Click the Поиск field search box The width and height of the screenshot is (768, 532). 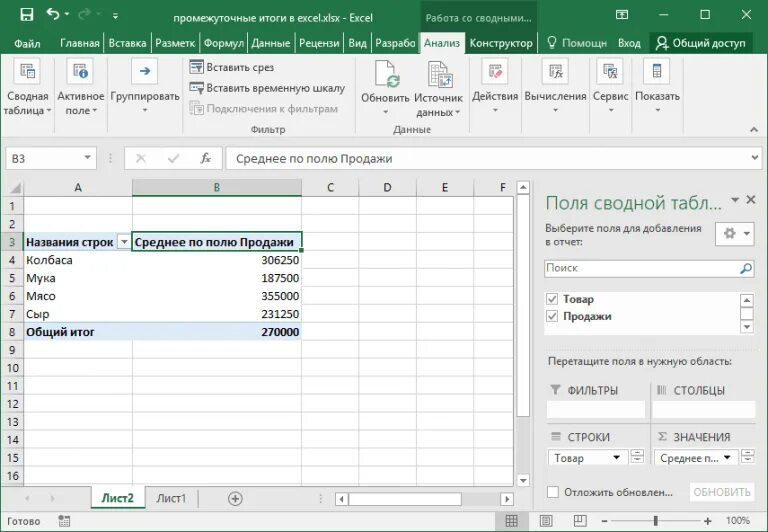(648, 268)
